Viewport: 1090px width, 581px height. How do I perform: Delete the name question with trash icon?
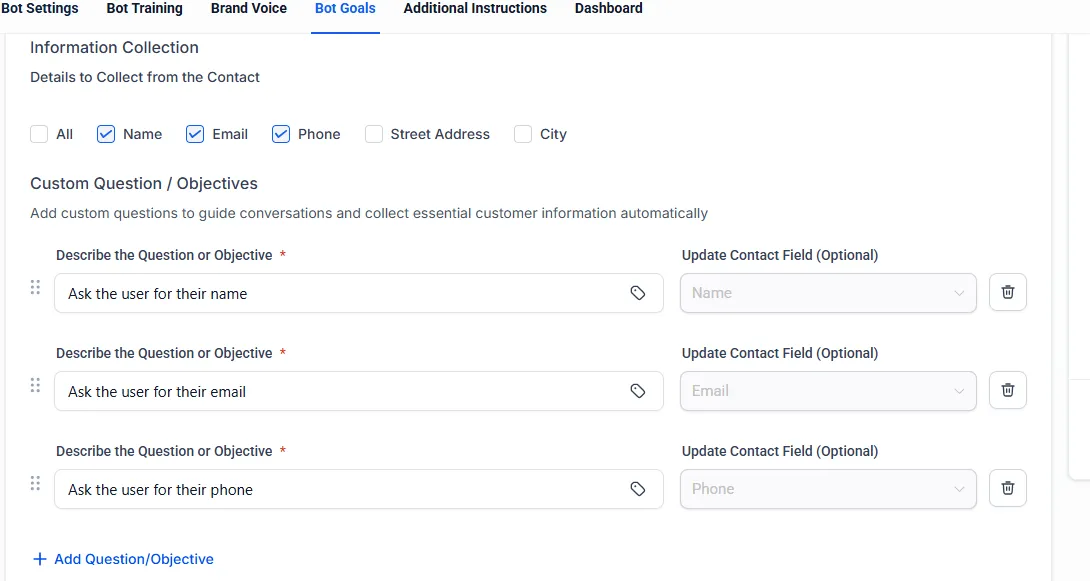pyautogui.click(x=1007, y=292)
